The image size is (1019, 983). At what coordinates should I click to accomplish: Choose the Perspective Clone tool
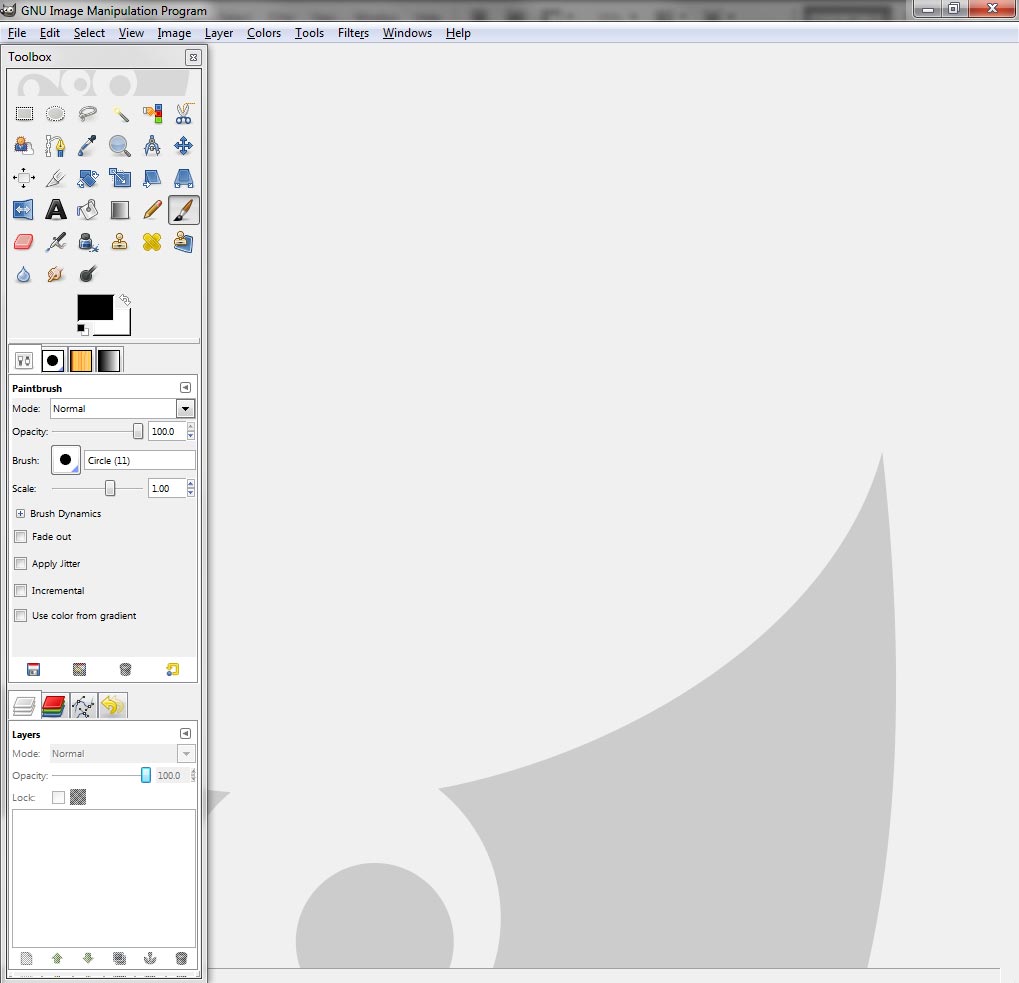[184, 242]
